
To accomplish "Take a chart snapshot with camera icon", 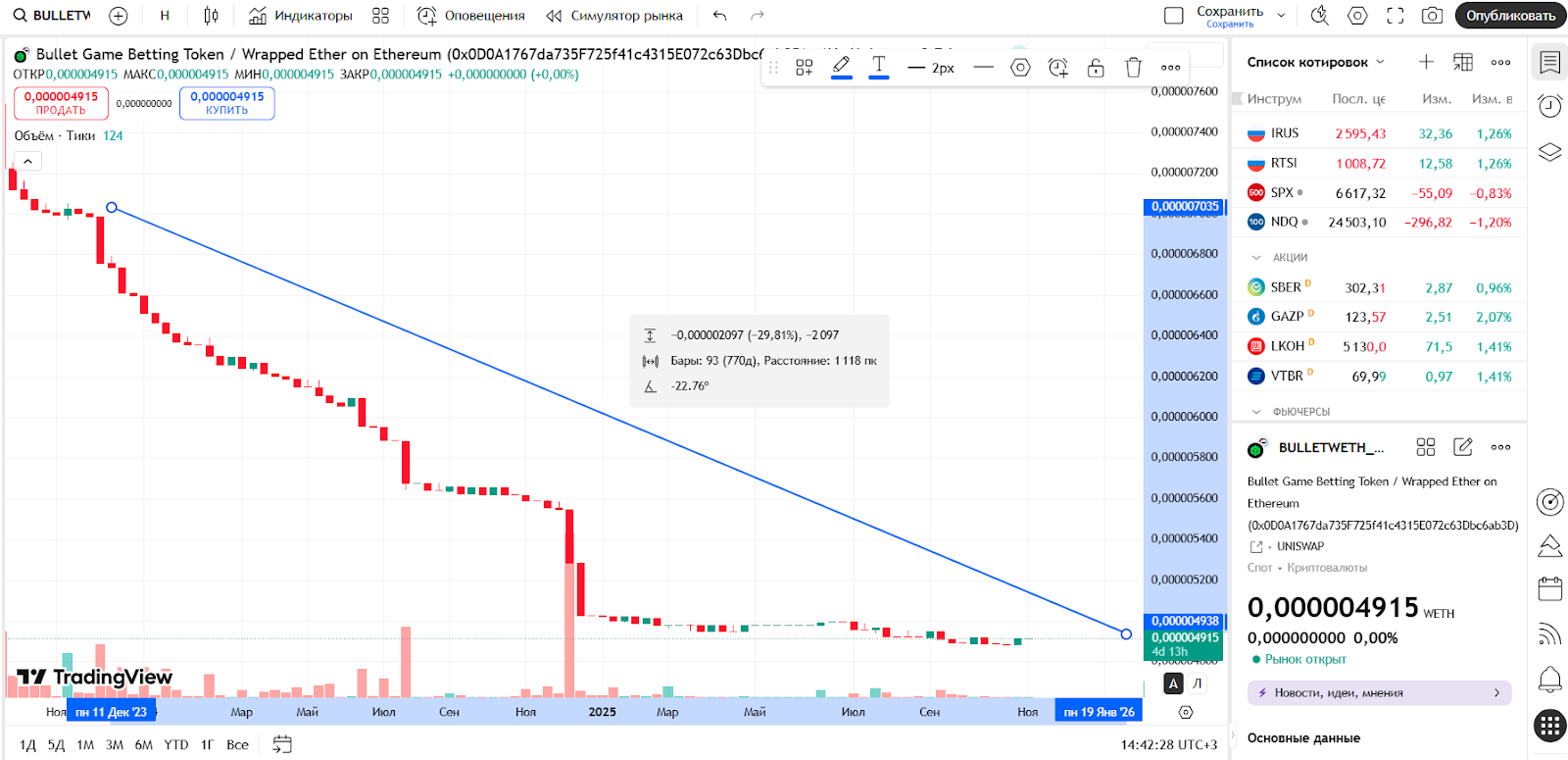I will point(1432,16).
